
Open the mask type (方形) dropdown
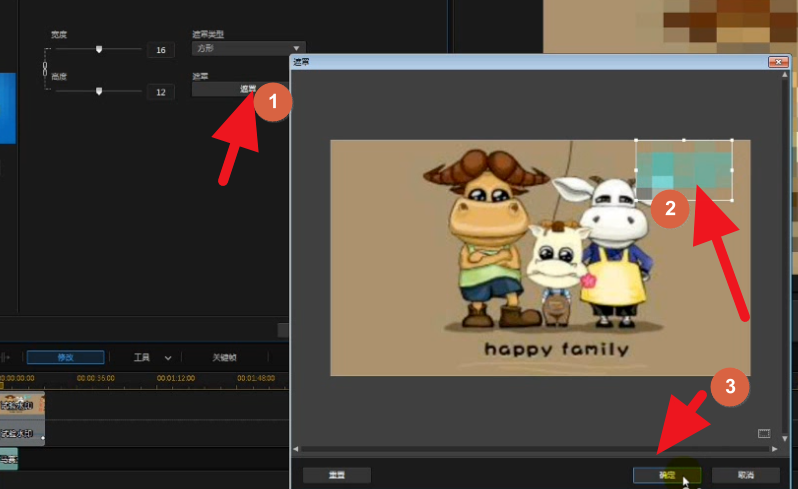coord(248,48)
